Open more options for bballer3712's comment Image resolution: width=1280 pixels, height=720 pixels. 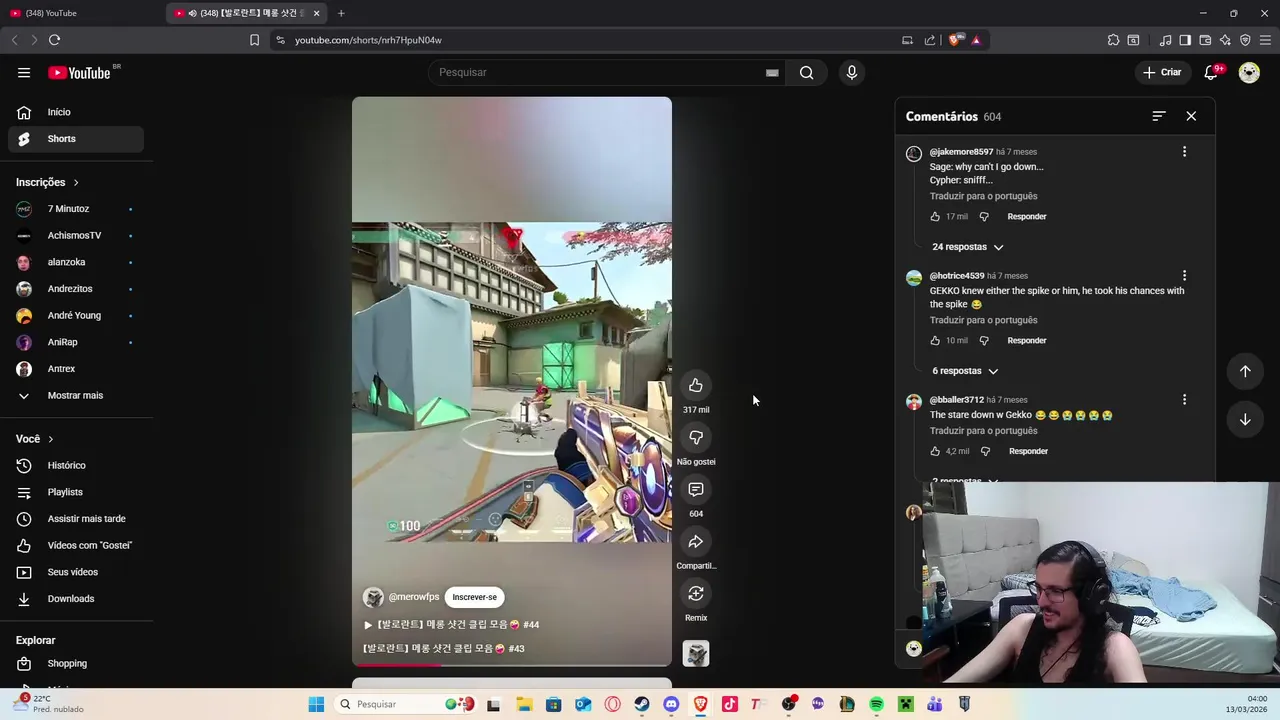(x=1184, y=400)
